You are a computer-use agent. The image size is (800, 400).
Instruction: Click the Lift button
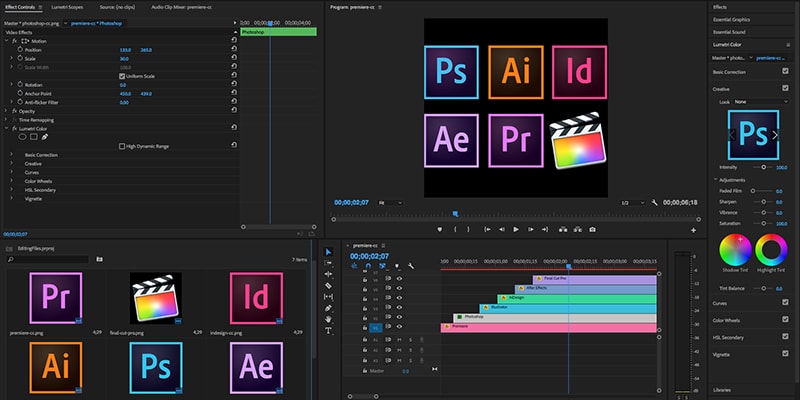point(563,230)
